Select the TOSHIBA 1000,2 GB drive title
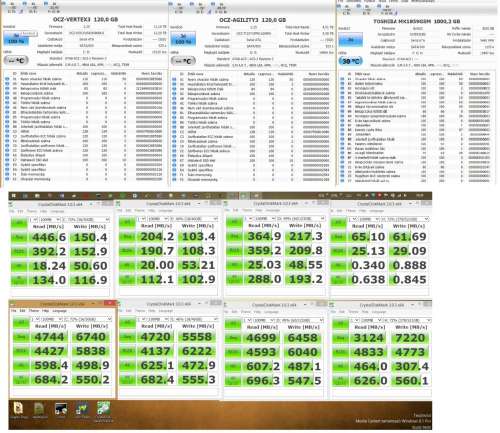500x433 pixels. pos(417,21)
